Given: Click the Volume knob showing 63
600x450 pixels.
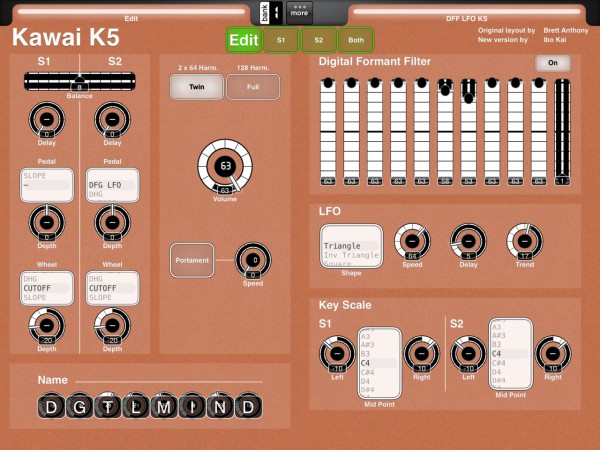Looking at the screenshot, I should click(225, 166).
